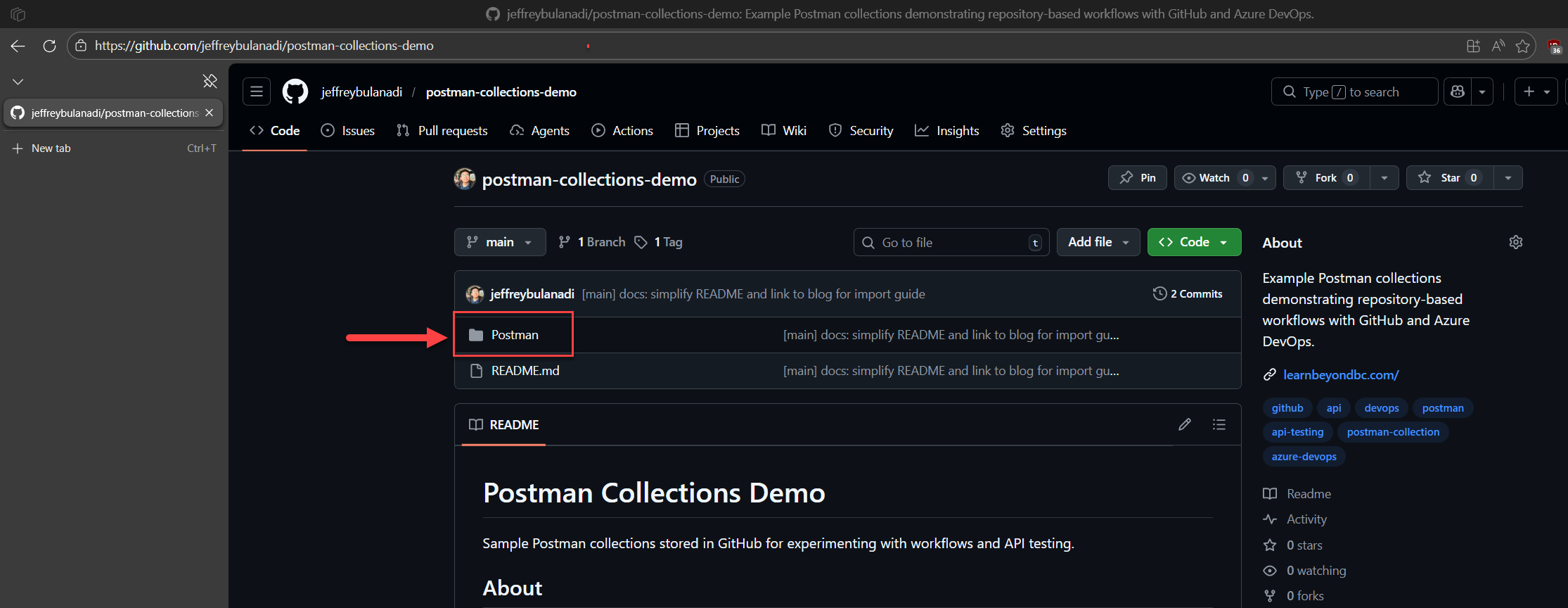Open the Projects tab
Viewport: 1568px width, 608px height.
coord(707,131)
